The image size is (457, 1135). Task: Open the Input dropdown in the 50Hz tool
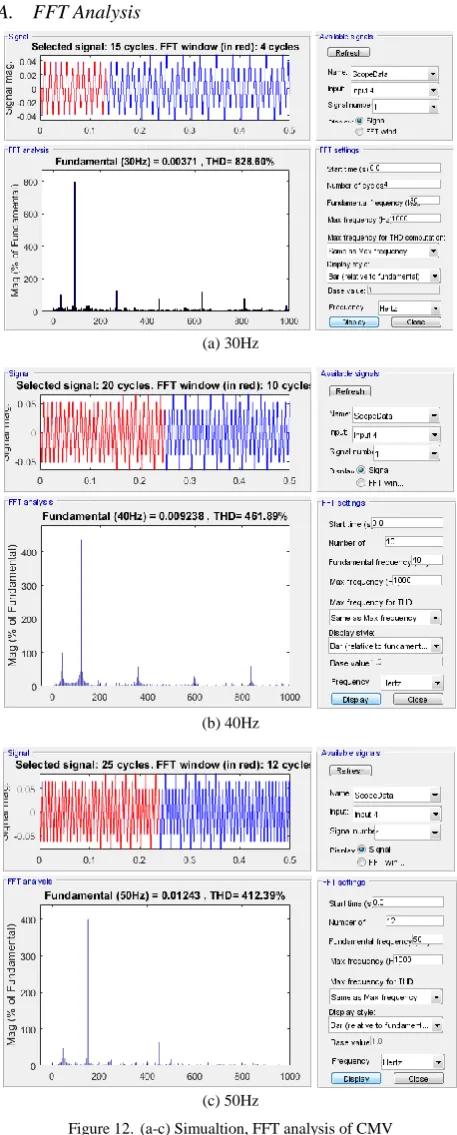click(395, 813)
